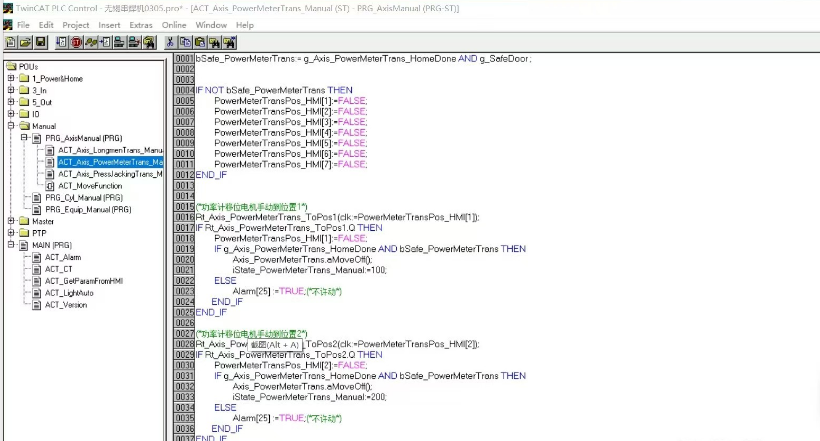Open the Project menu
The image size is (820, 441).
click(x=76, y=25)
